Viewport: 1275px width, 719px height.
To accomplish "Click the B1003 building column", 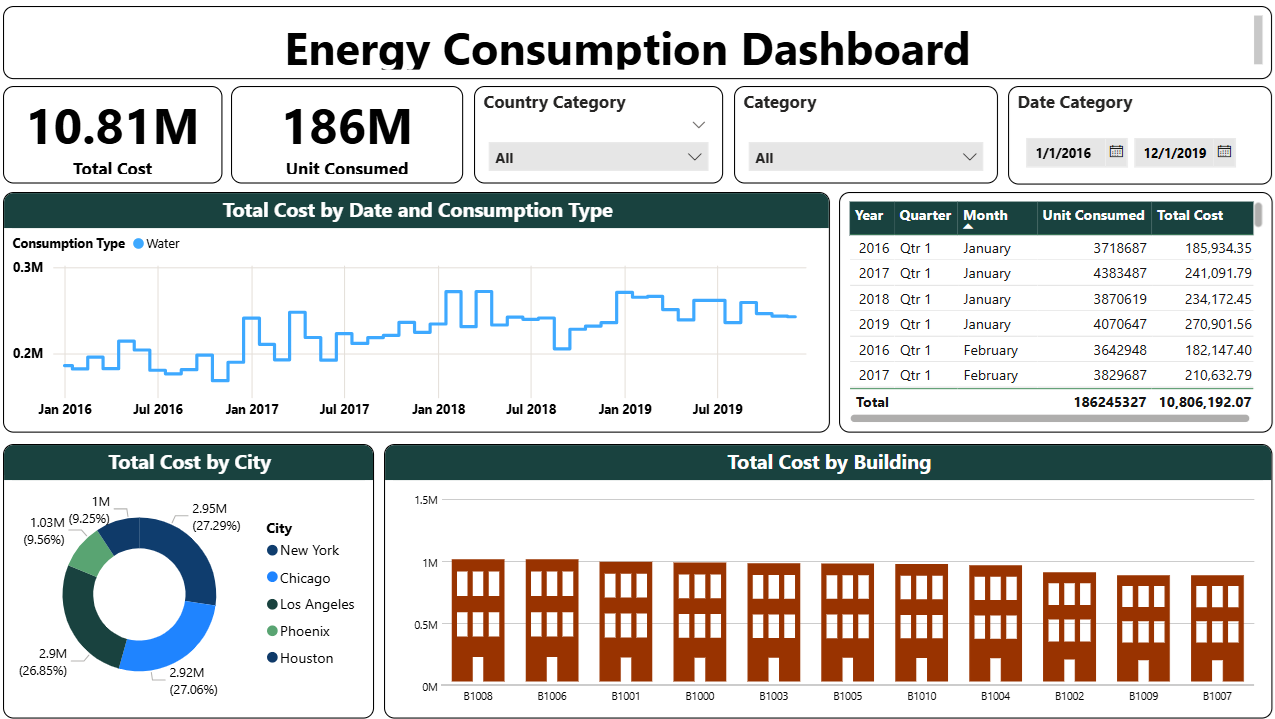I will 773,622.
